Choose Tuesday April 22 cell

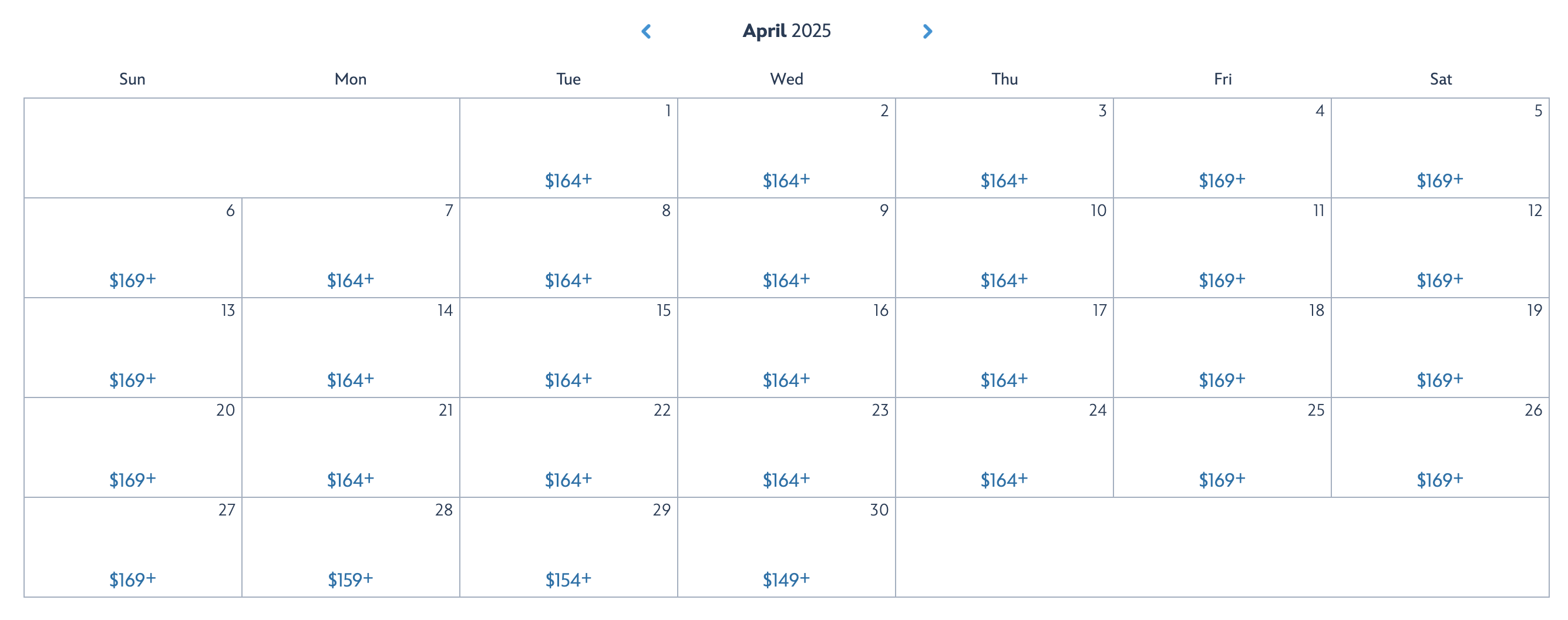pyautogui.click(x=568, y=447)
